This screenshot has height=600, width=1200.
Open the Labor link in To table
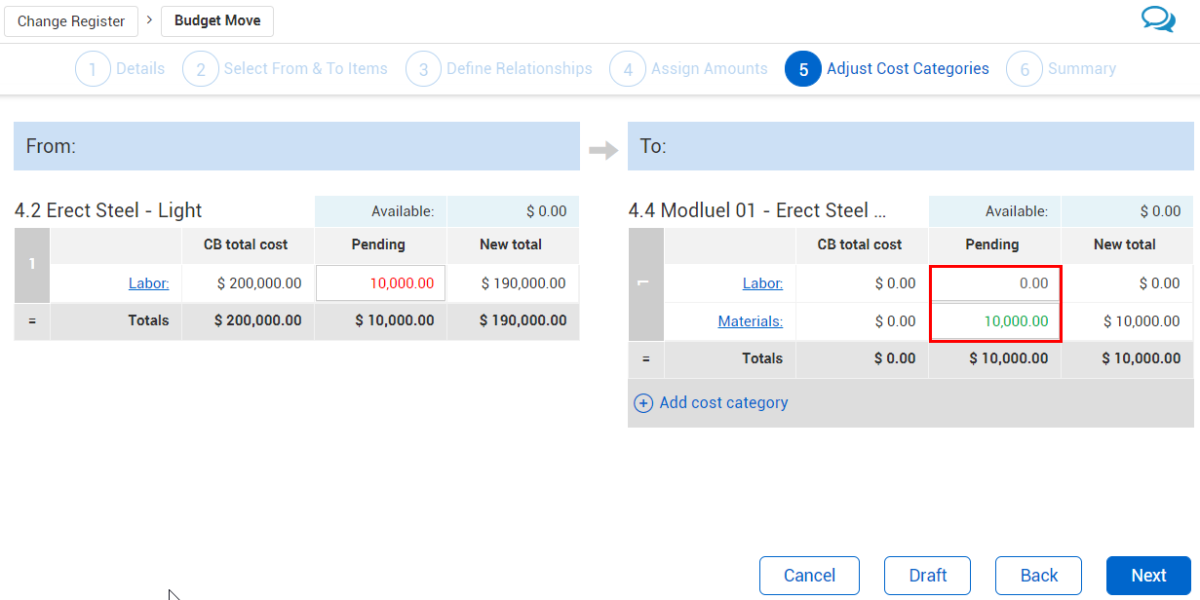coord(762,283)
